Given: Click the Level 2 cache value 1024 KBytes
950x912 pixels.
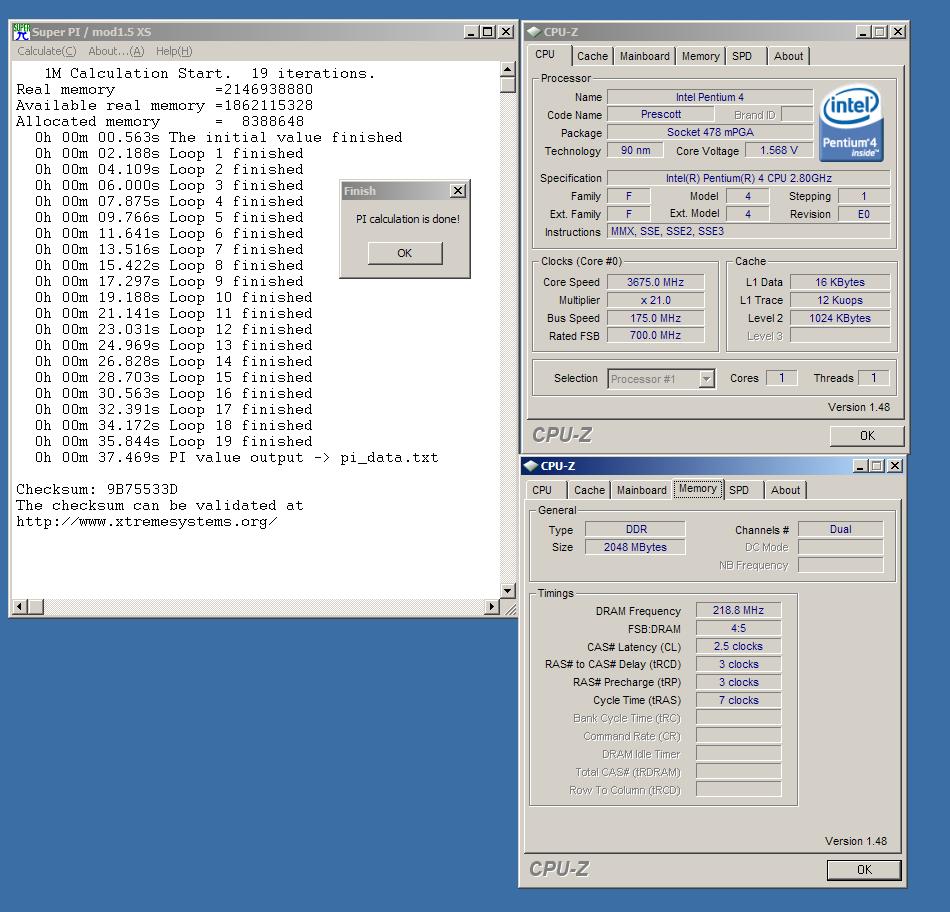Looking at the screenshot, I should coord(840,318).
